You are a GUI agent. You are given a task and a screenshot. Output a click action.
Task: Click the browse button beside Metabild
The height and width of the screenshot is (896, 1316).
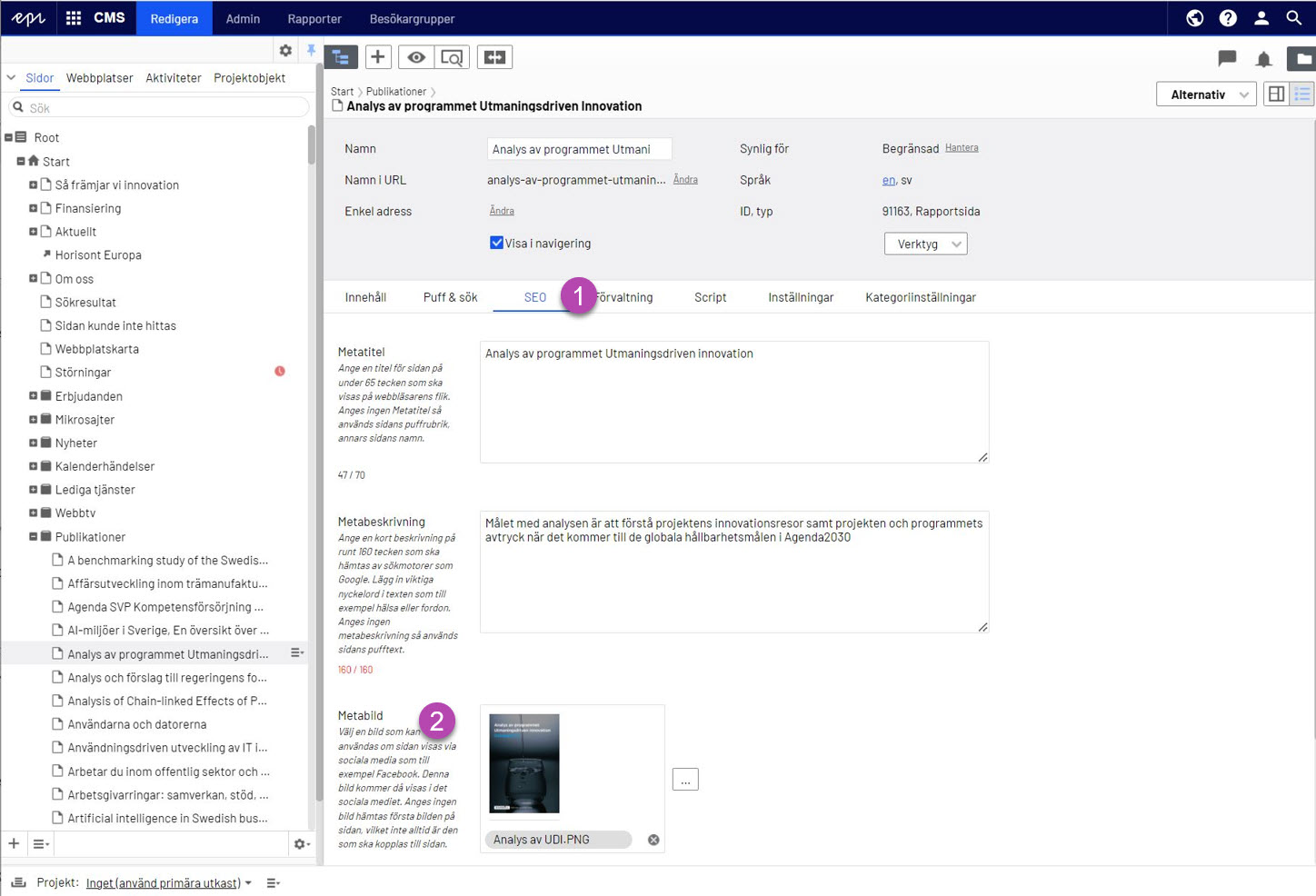point(685,780)
